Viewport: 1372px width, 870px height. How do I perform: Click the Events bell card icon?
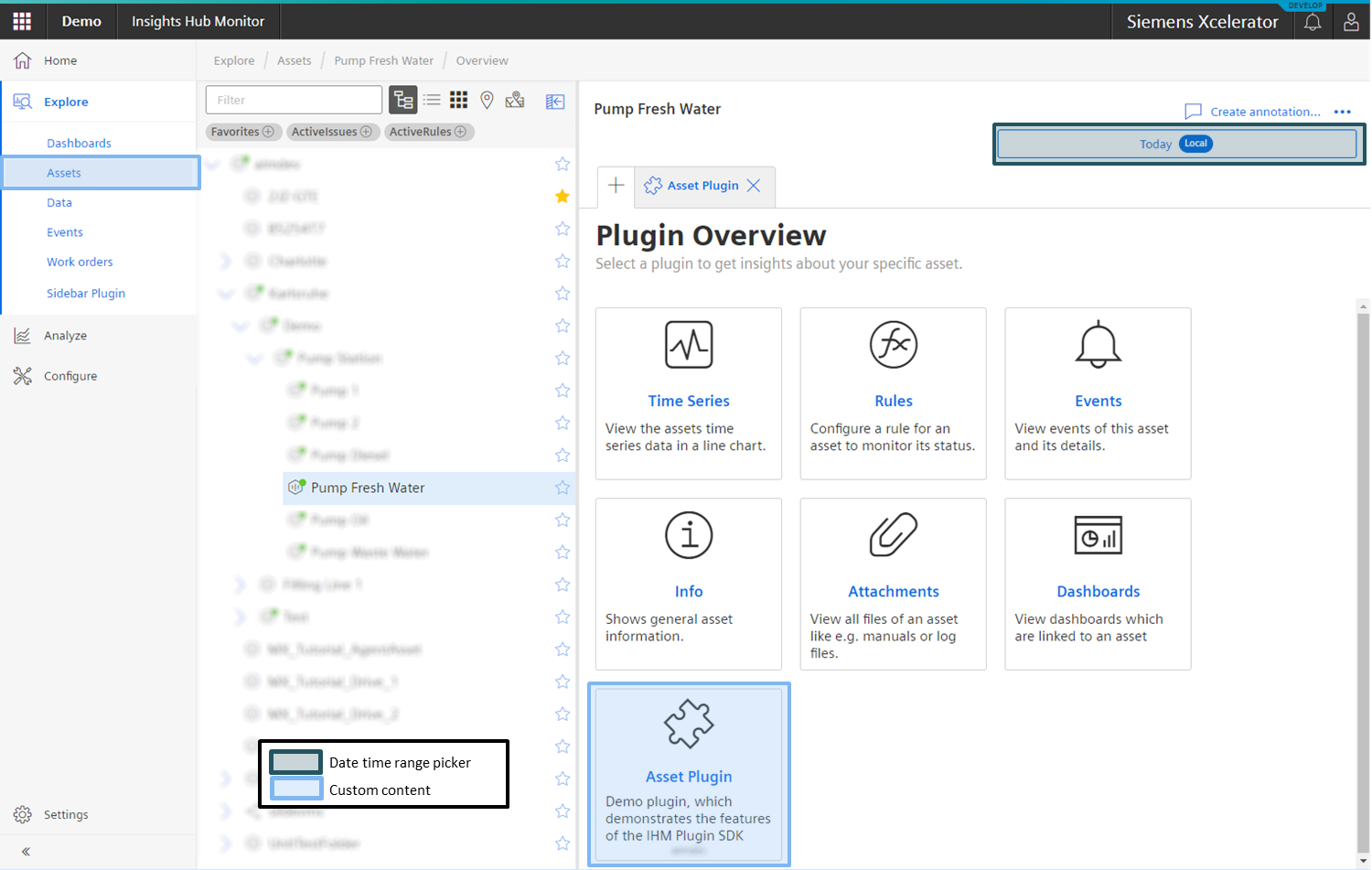pyautogui.click(x=1099, y=345)
